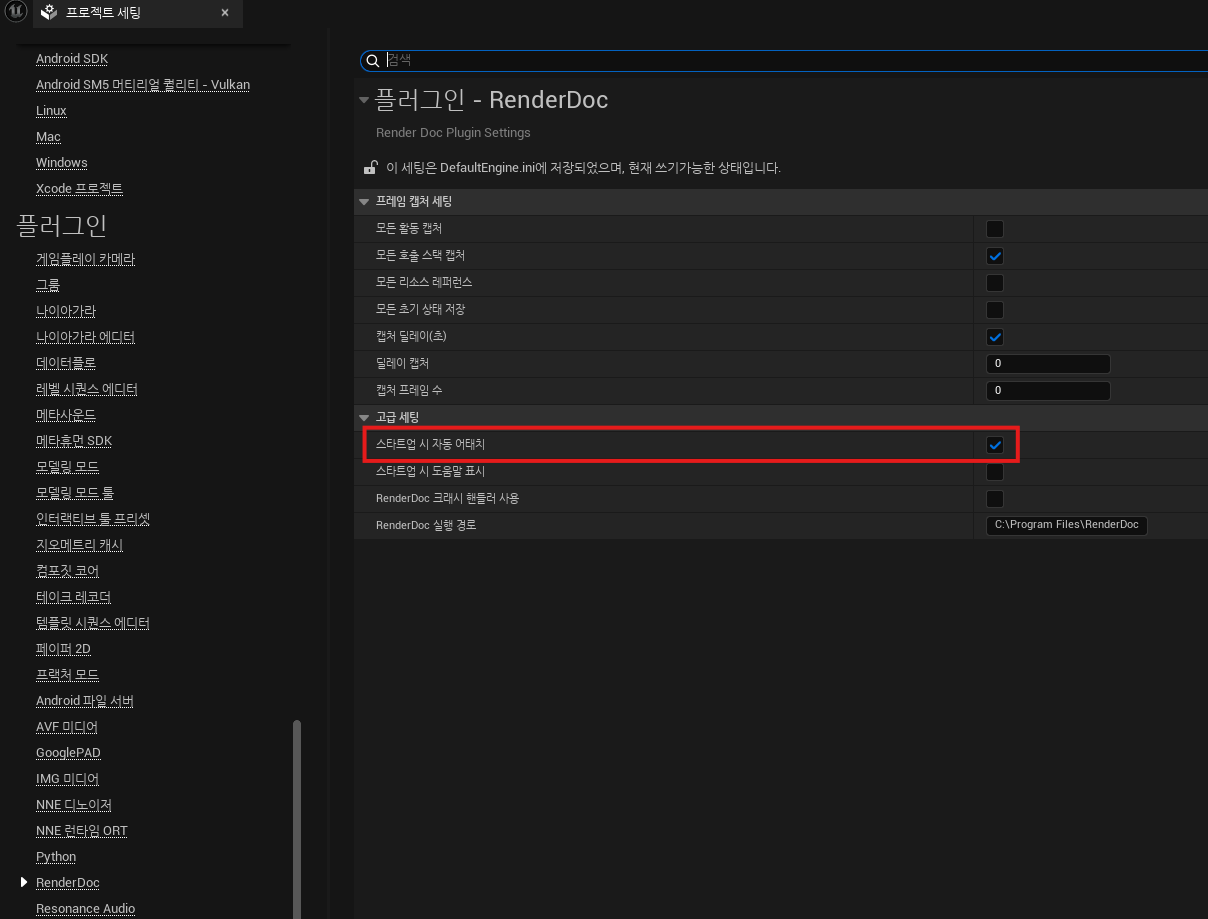Click the sidebar vertical scrollbar
The width and height of the screenshot is (1208, 919).
pos(296,819)
